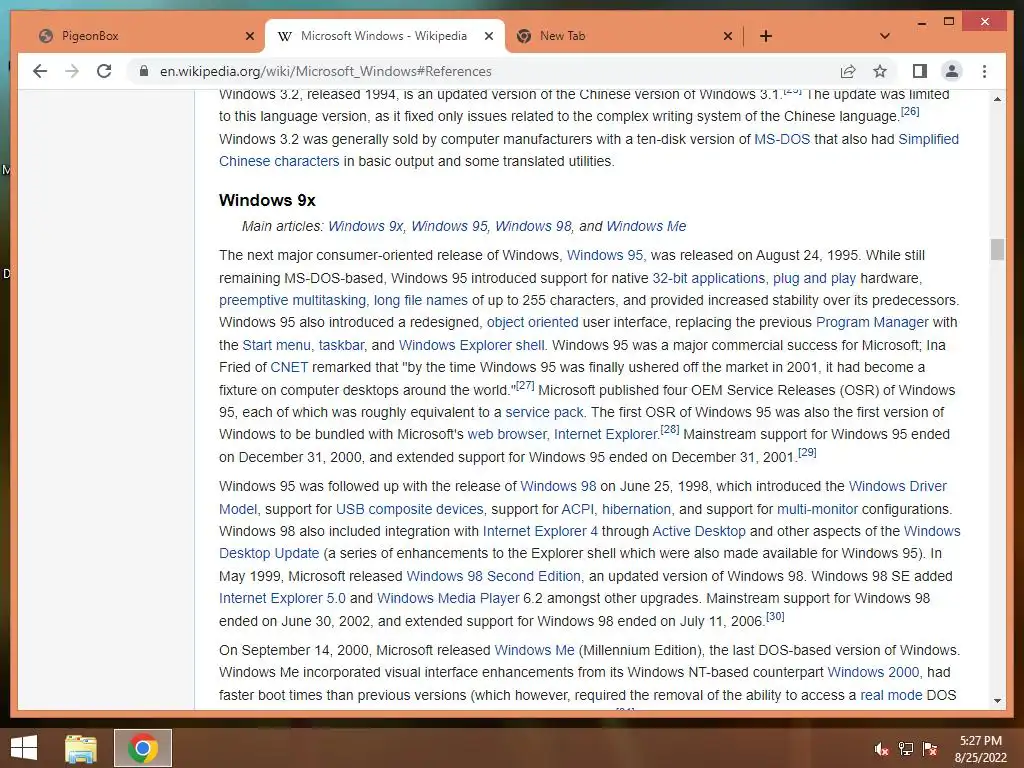Follow the USB composite devices link

[x=409, y=509]
